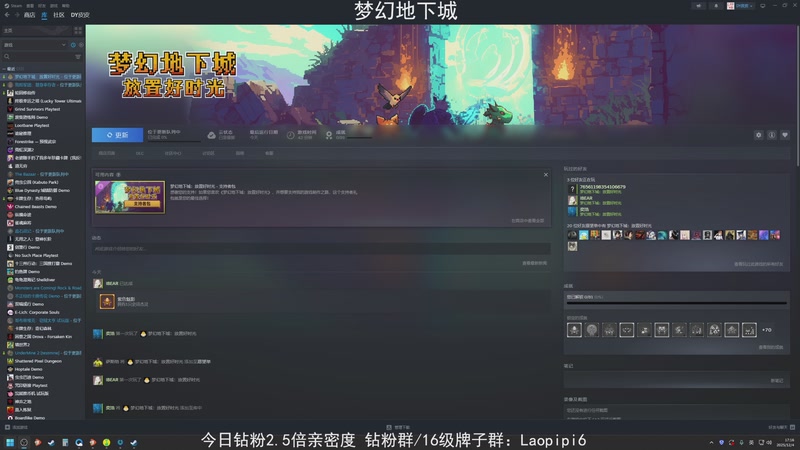Click the volume icon in the system tray
Image resolution: width=800 pixels, height=450 pixels.
(x=769, y=443)
